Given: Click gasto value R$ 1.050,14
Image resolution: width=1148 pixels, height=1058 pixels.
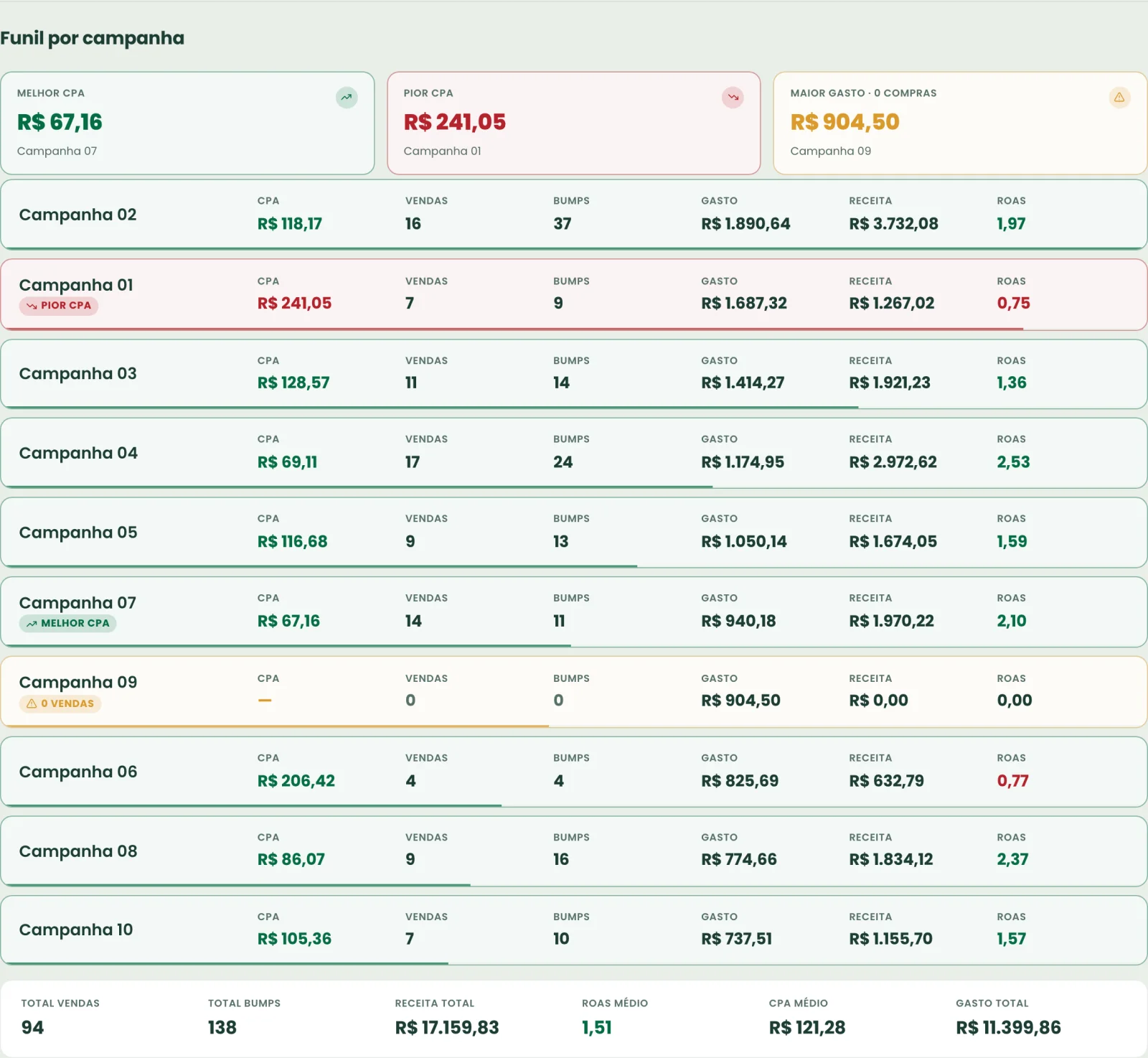Looking at the screenshot, I should [744, 542].
